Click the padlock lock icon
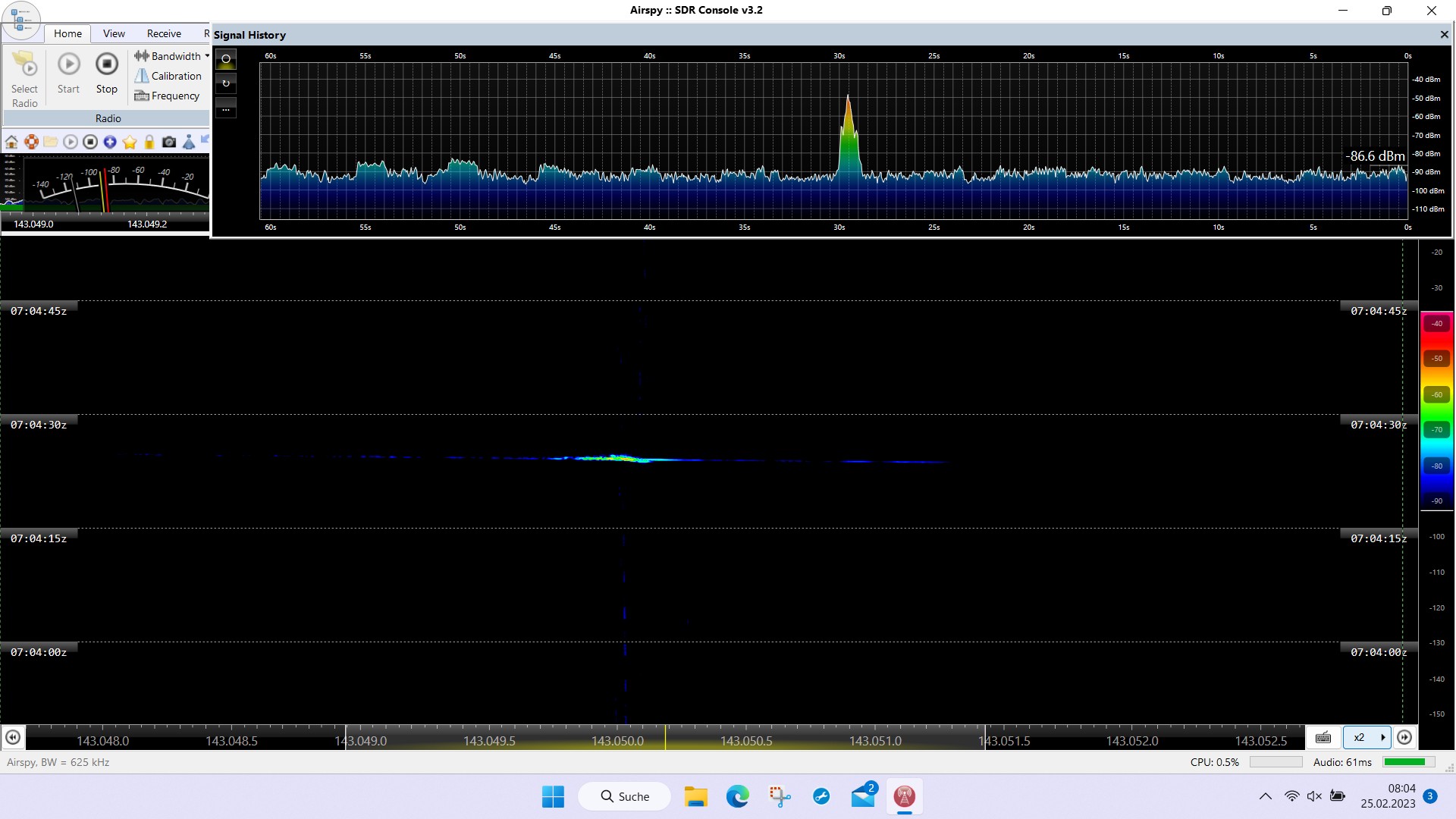1456x819 pixels. click(x=149, y=142)
